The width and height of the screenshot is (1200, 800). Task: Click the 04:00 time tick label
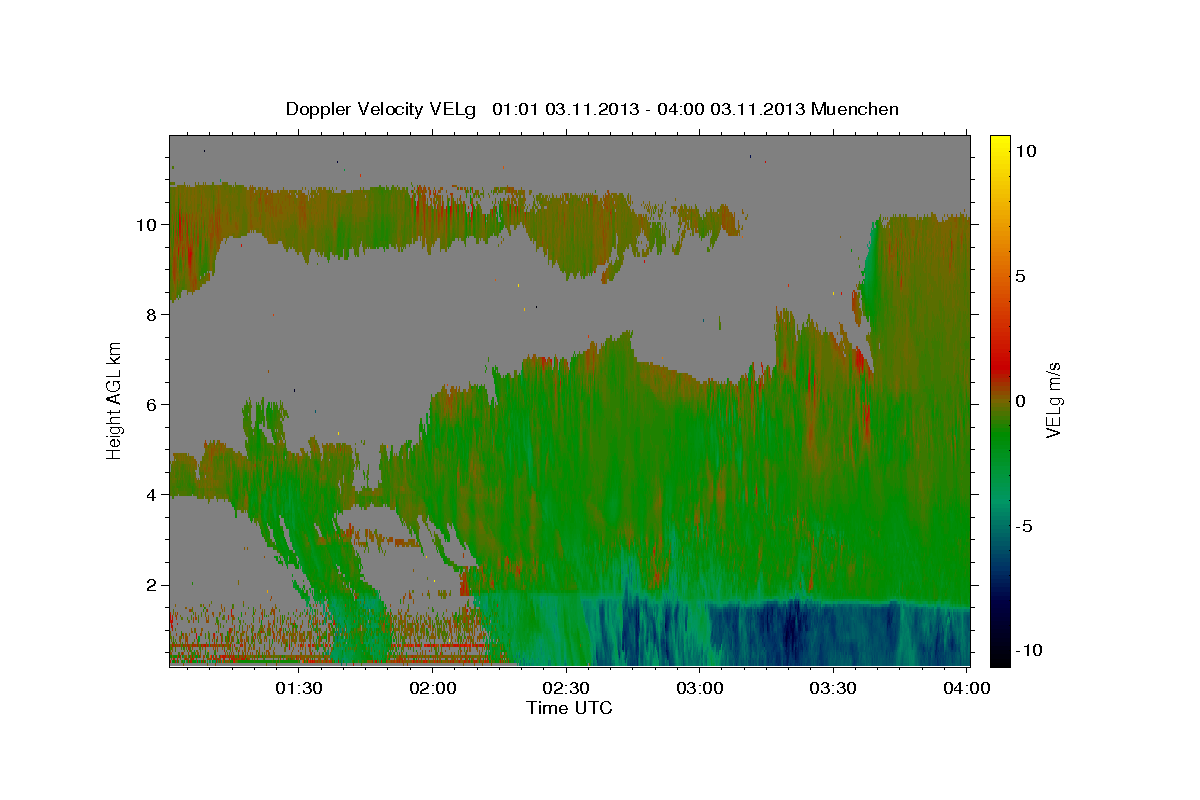click(967, 688)
